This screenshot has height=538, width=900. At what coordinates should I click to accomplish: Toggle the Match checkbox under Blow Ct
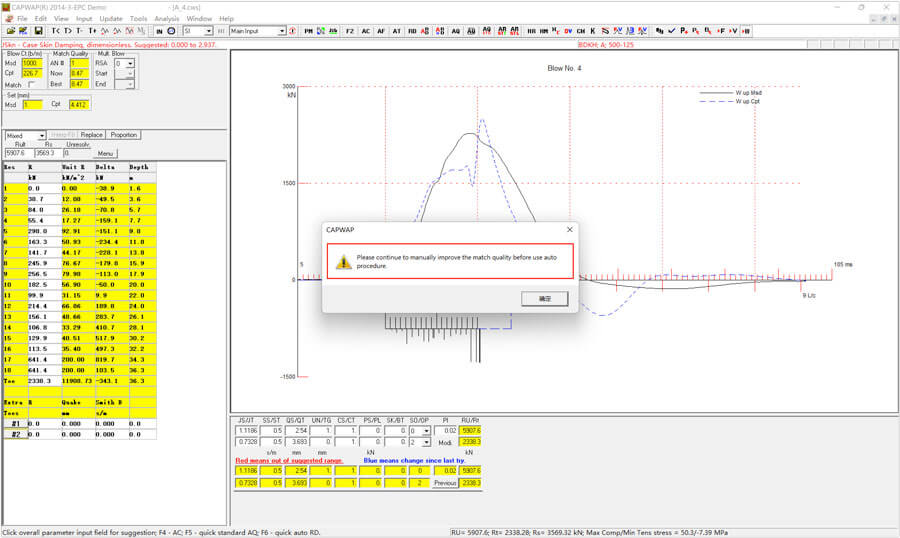point(32,84)
